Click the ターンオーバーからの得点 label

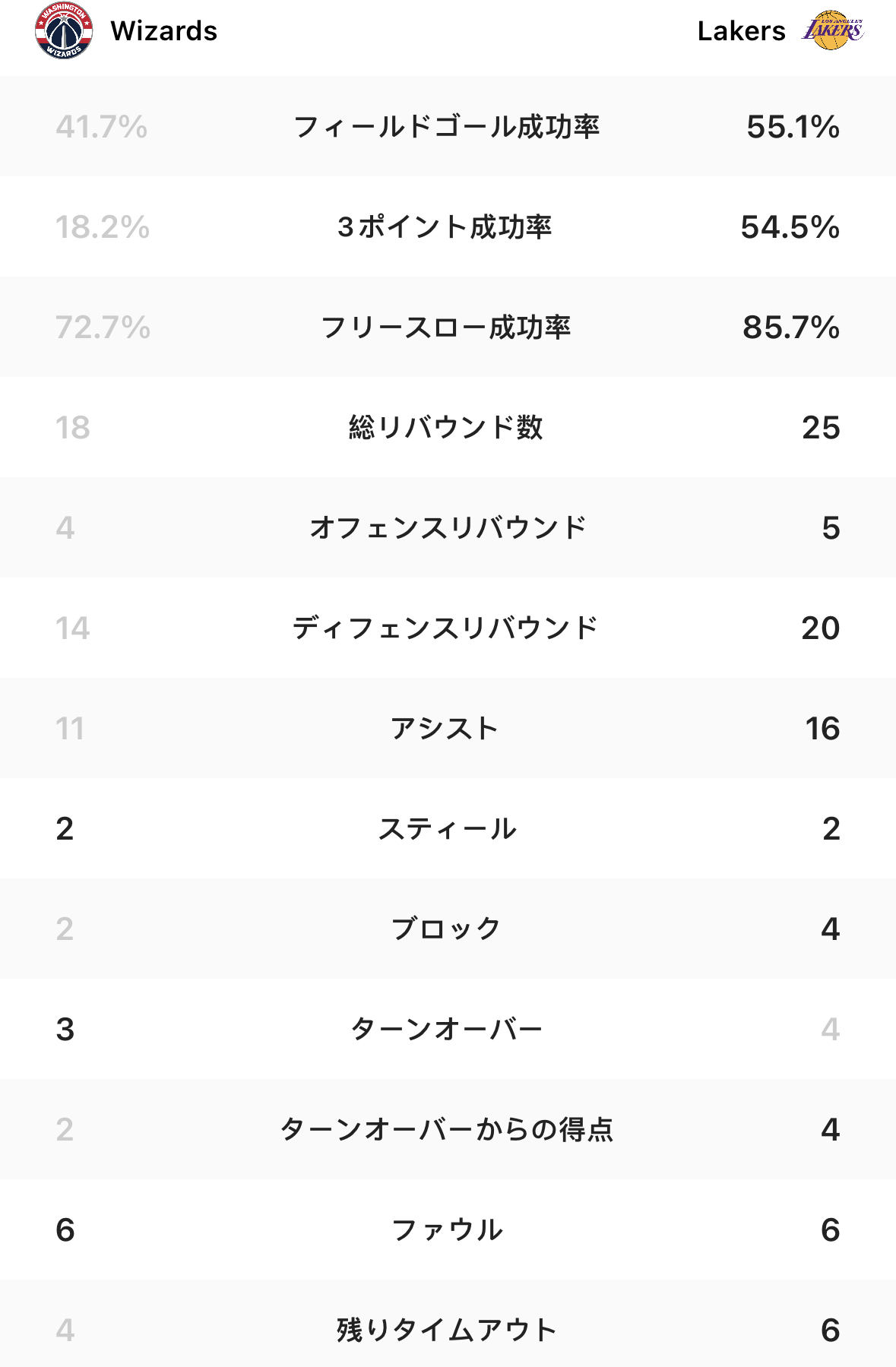pyautogui.click(x=446, y=1129)
